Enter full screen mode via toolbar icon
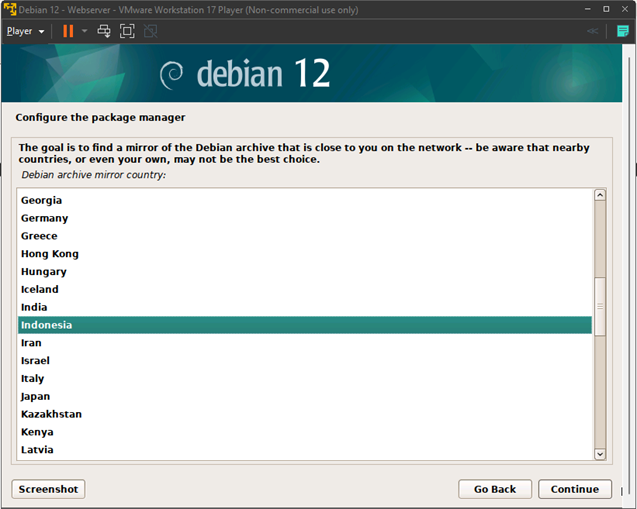This screenshot has height=509, width=637. tap(127, 31)
